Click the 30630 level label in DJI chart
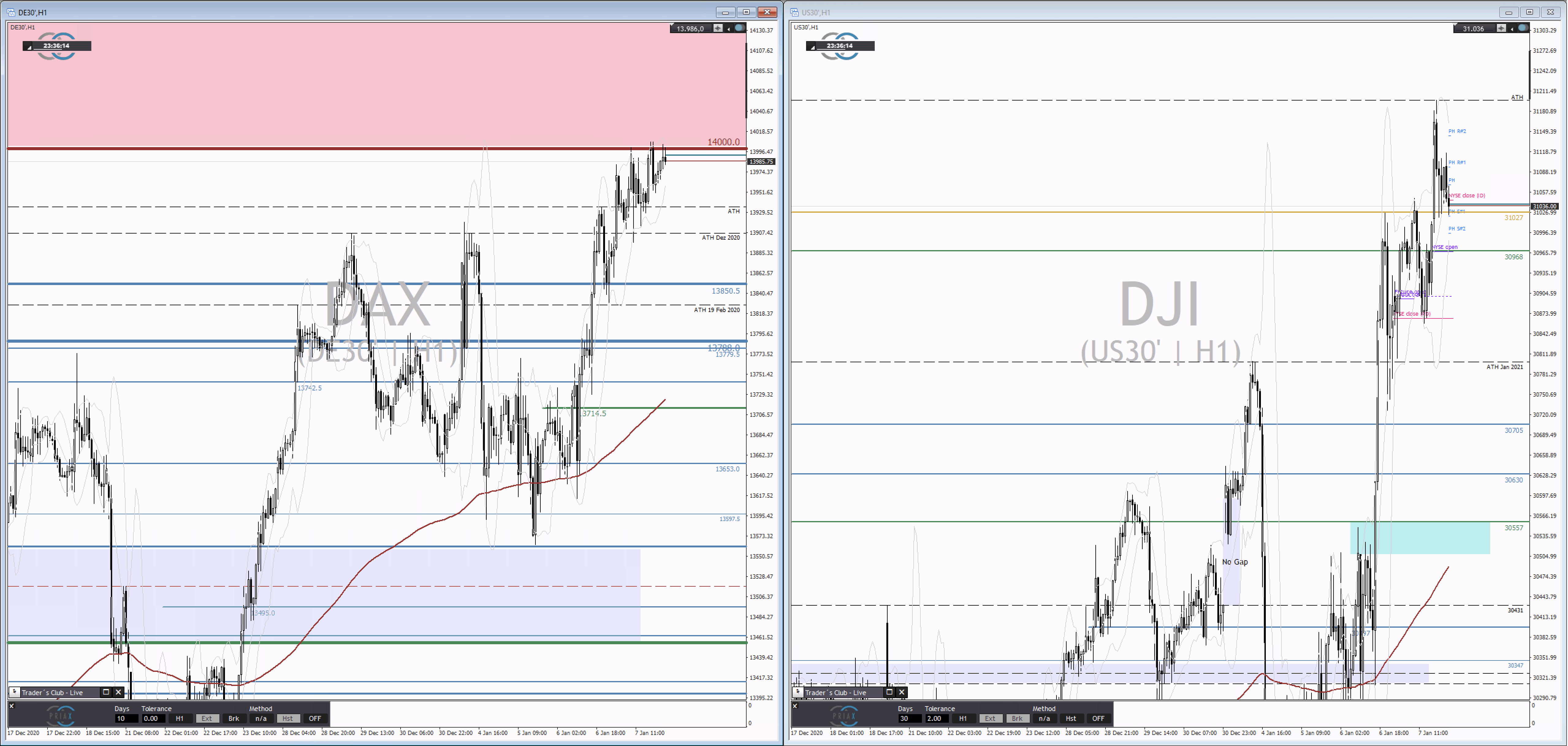1568x746 pixels. coord(1514,480)
